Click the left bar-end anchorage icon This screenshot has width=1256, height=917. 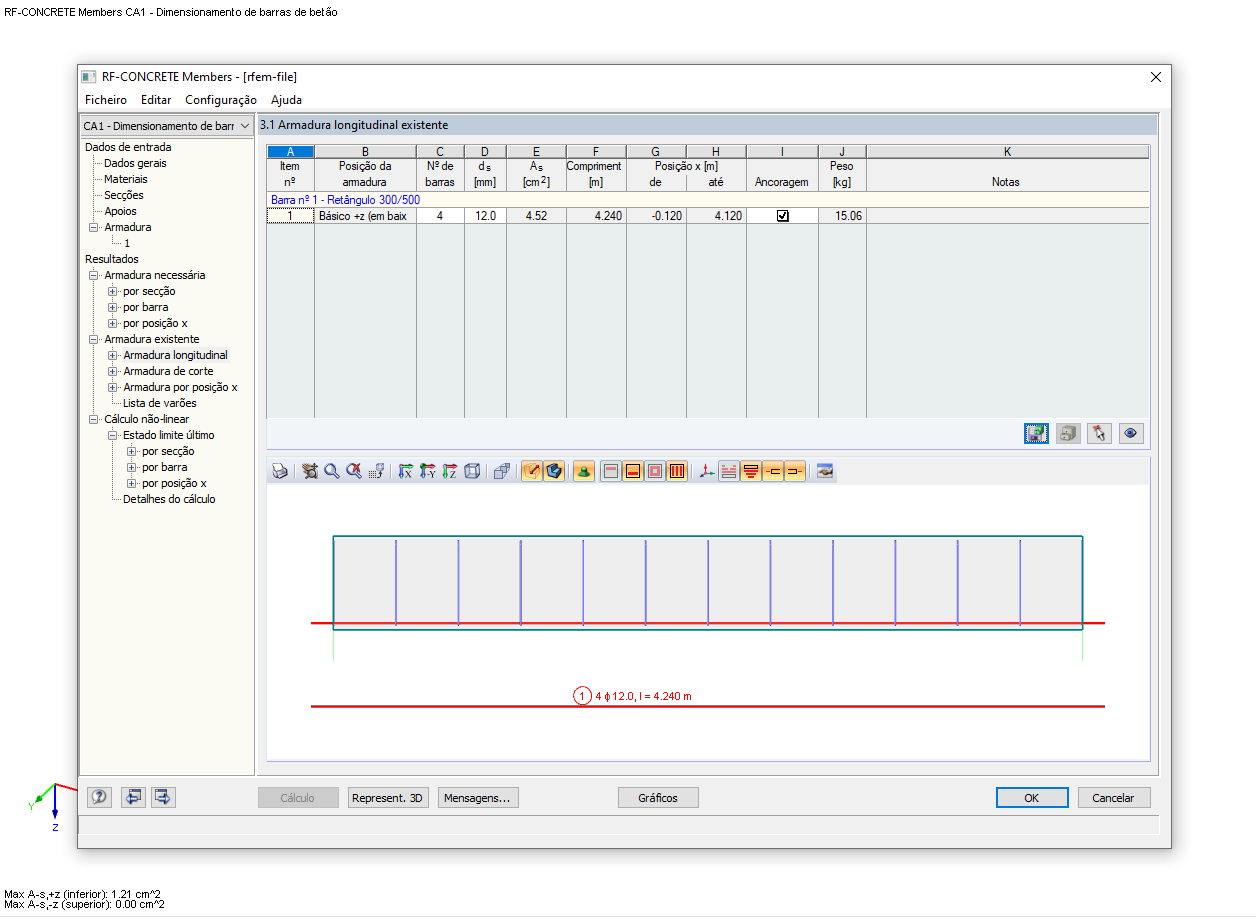[x=773, y=471]
